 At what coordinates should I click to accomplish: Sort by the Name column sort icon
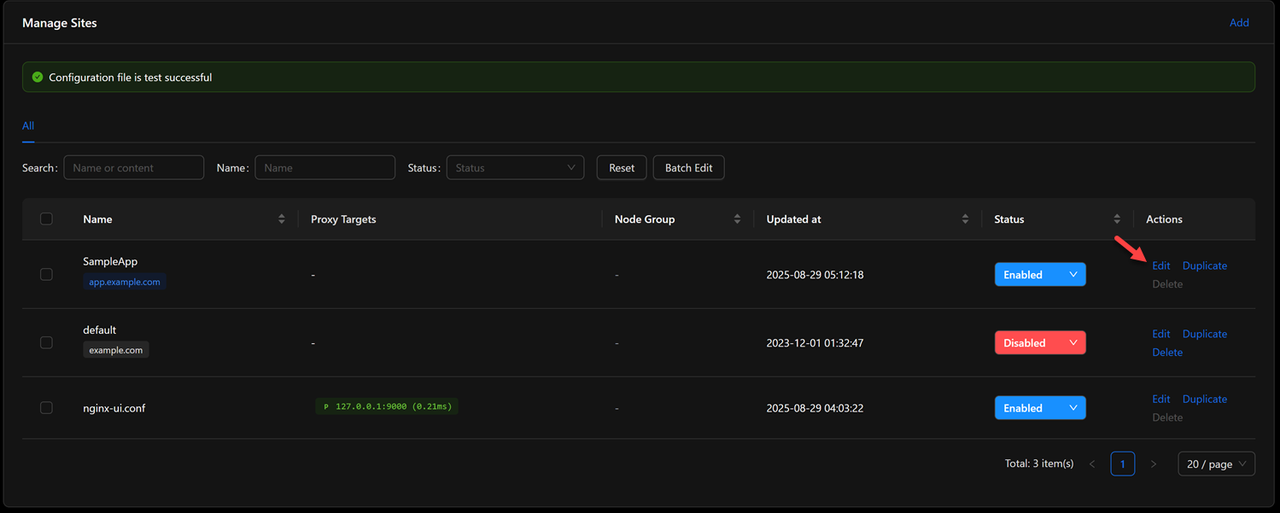coord(282,219)
